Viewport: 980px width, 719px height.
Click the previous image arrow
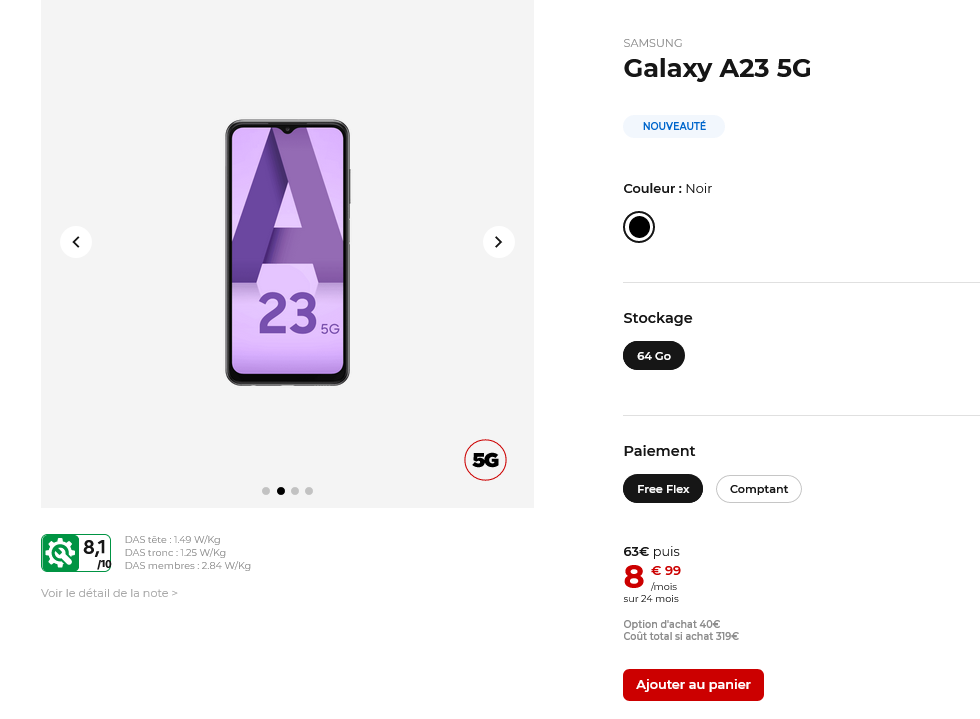coord(76,242)
